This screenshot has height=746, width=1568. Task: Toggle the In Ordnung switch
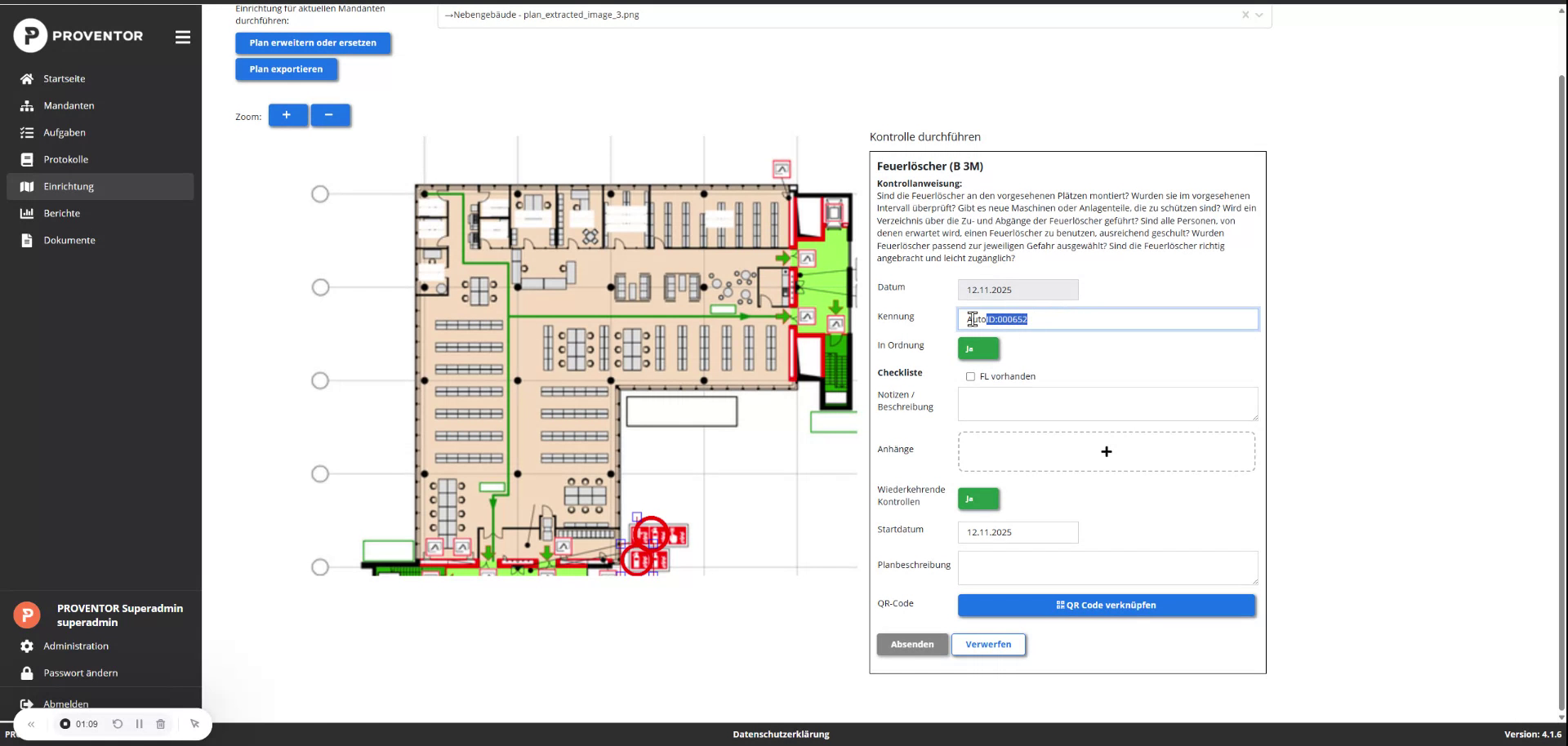[x=978, y=349]
